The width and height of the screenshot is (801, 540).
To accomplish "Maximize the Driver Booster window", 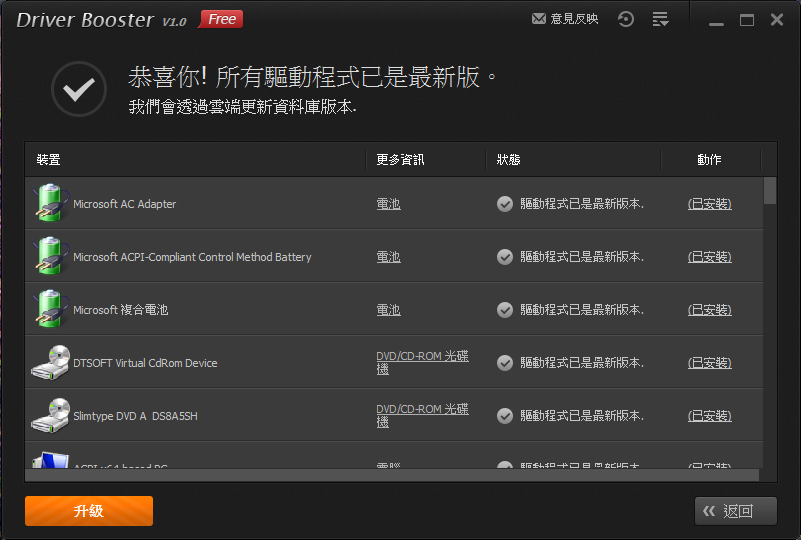I will tap(747, 20).
